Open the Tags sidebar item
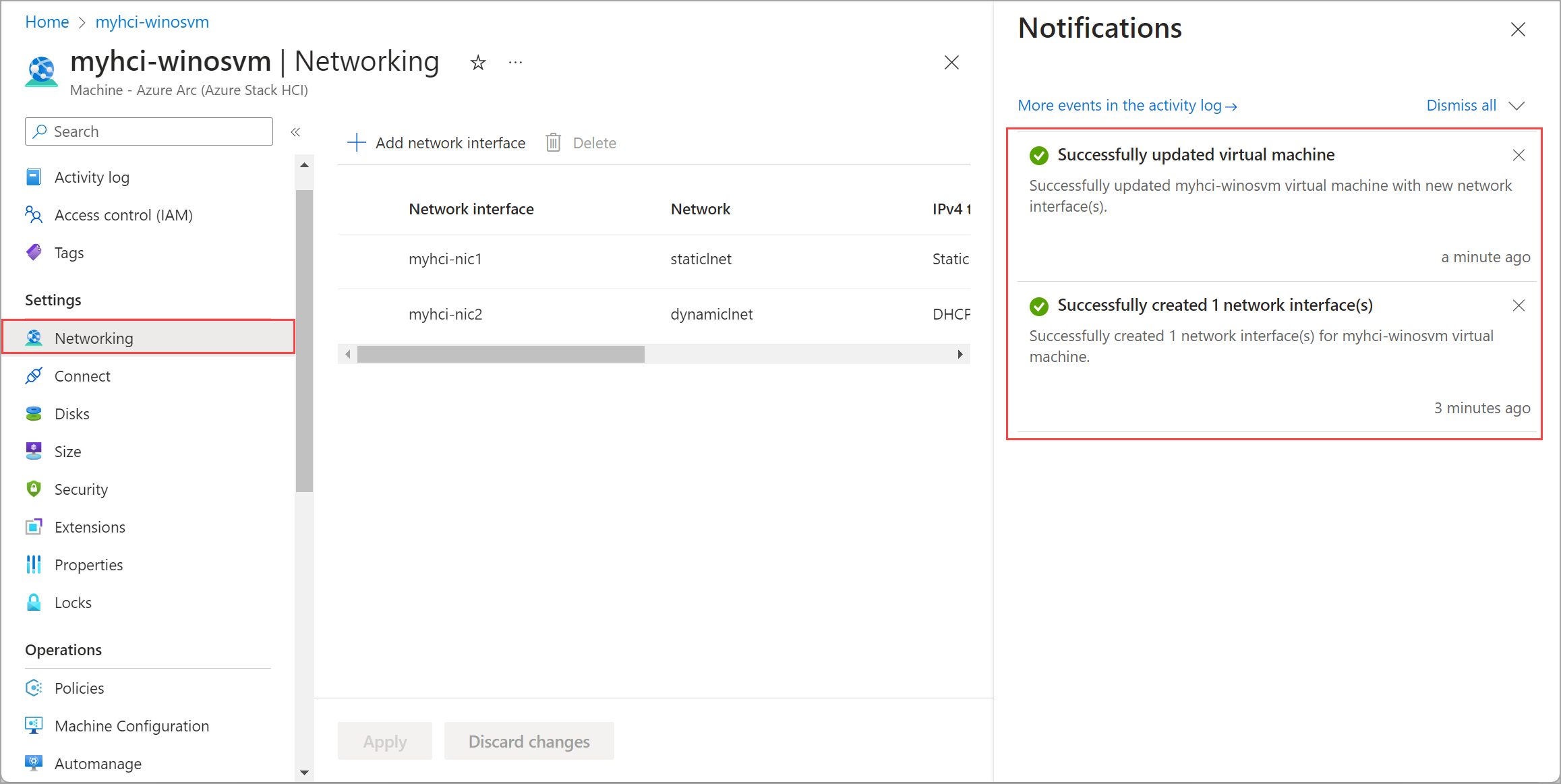Screen dimensions: 1561x784 (69, 253)
